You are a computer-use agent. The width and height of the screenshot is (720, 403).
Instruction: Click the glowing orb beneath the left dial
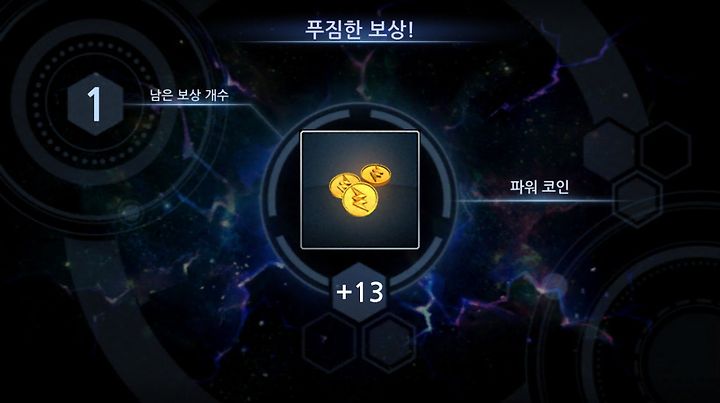(x=131, y=212)
